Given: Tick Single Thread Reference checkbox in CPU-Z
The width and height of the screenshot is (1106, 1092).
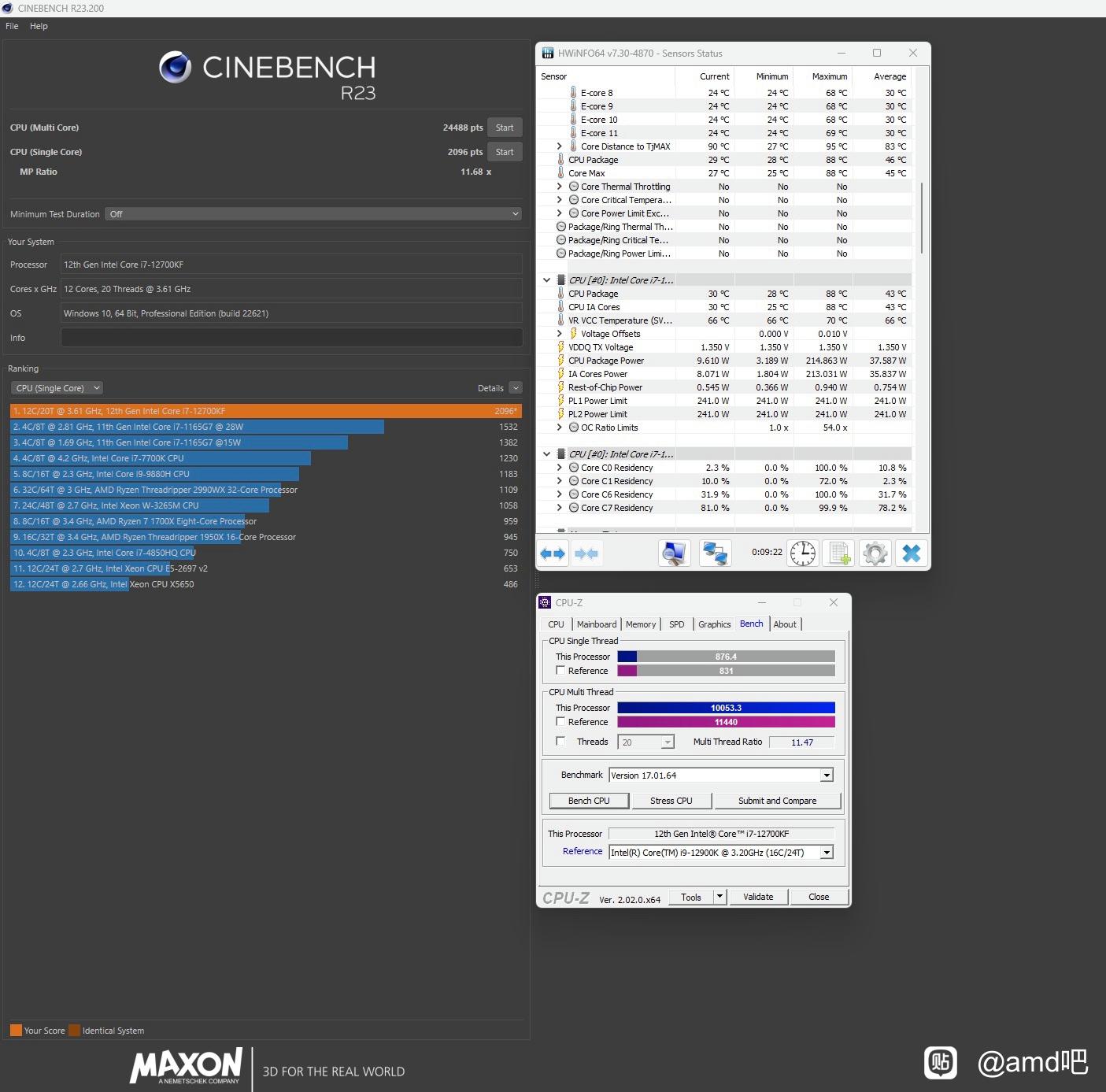Looking at the screenshot, I should [x=560, y=671].
